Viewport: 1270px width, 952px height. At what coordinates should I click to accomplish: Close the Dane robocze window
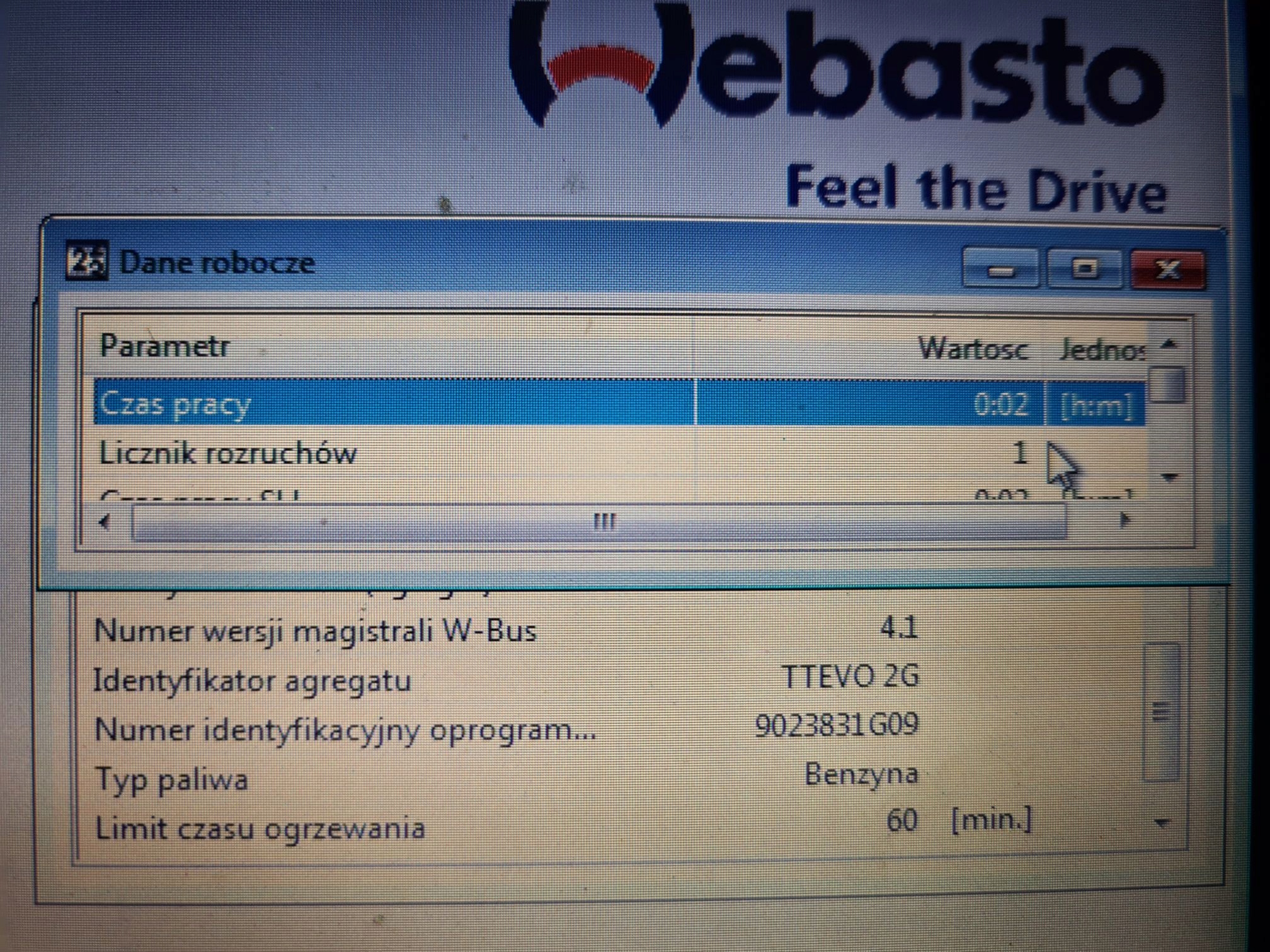1168,269
